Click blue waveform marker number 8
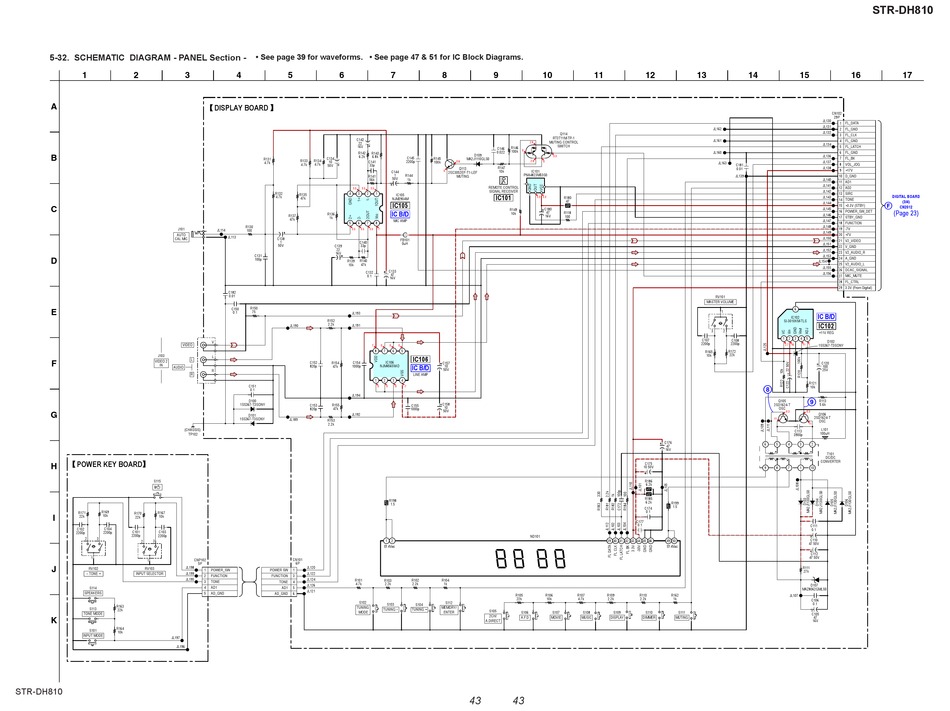The image size is (950, 711). [x=767, y=390]
